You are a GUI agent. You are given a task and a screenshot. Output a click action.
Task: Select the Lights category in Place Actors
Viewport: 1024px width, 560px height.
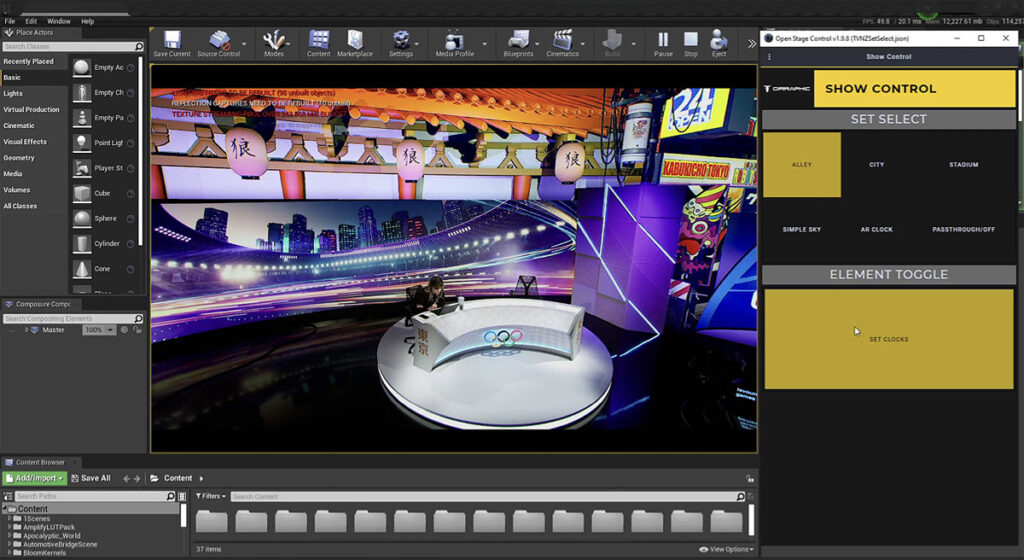pyautogui.click(x=14, y=93)
